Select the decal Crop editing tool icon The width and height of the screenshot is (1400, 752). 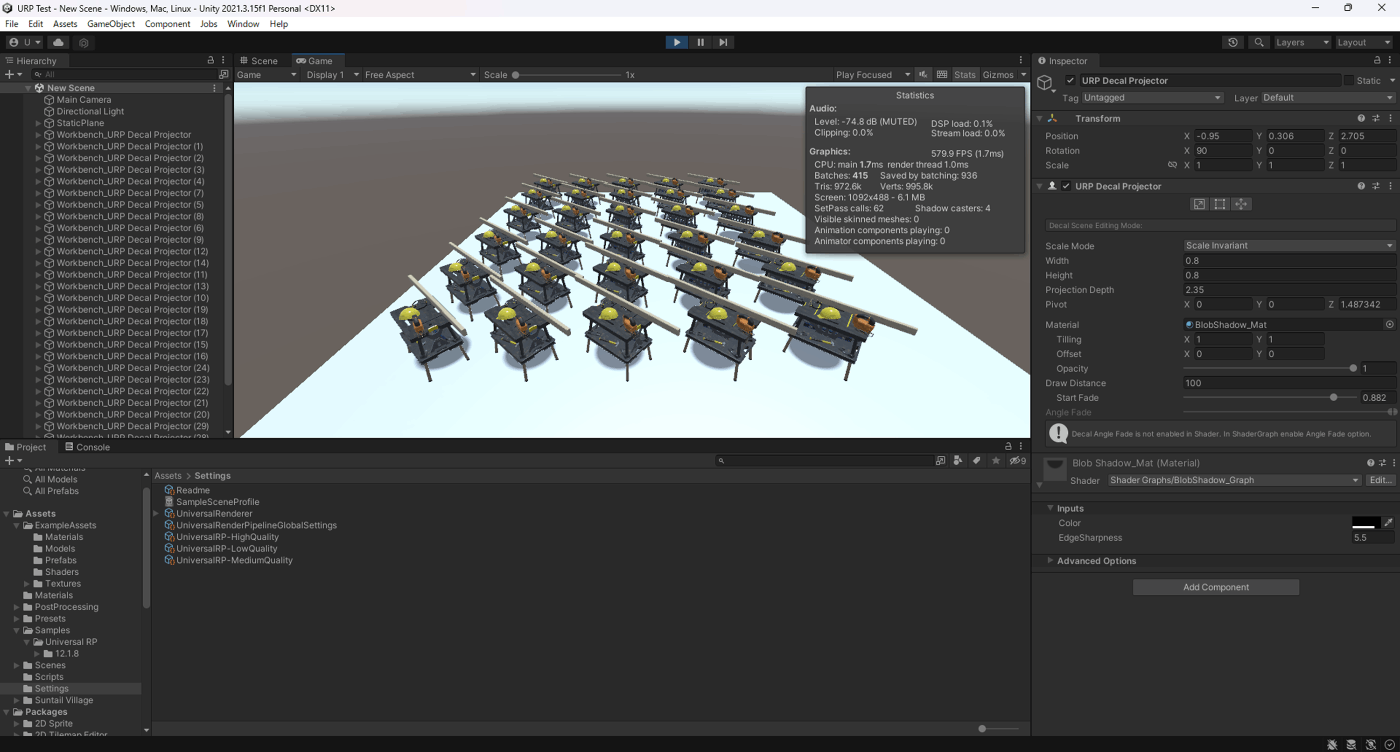(1220, 204)
